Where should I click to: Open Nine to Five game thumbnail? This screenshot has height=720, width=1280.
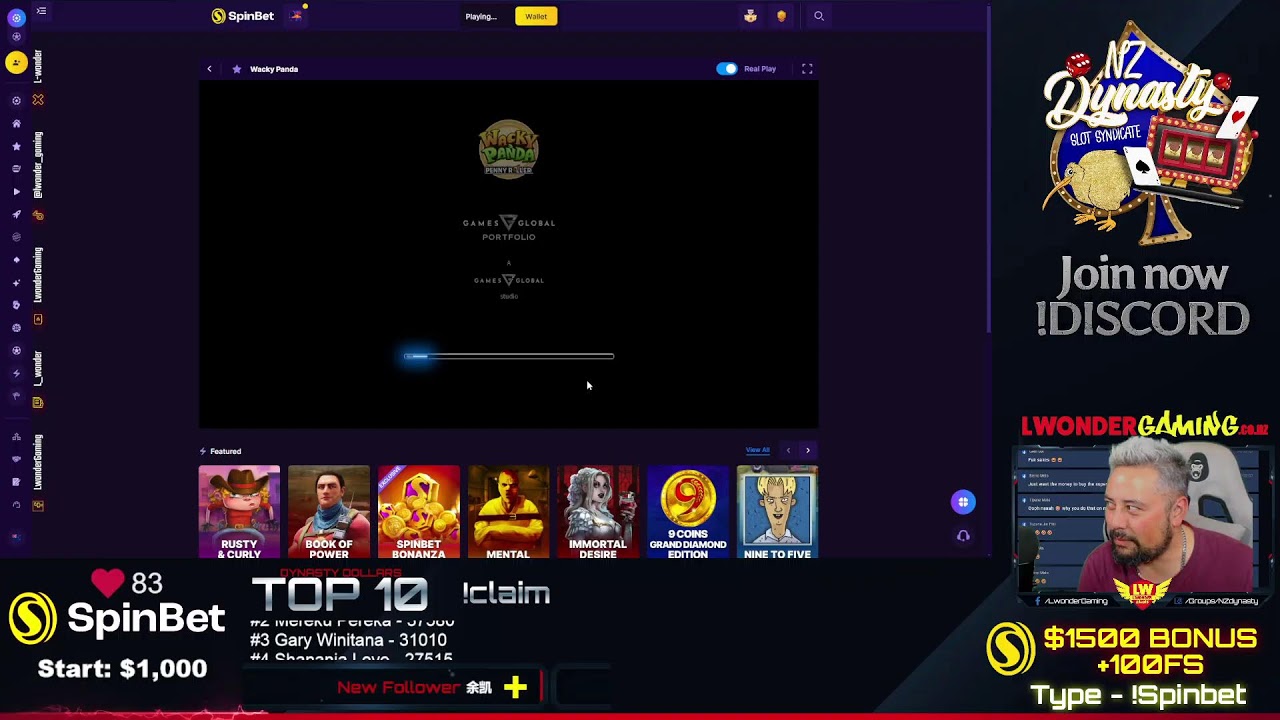(777, 512)
